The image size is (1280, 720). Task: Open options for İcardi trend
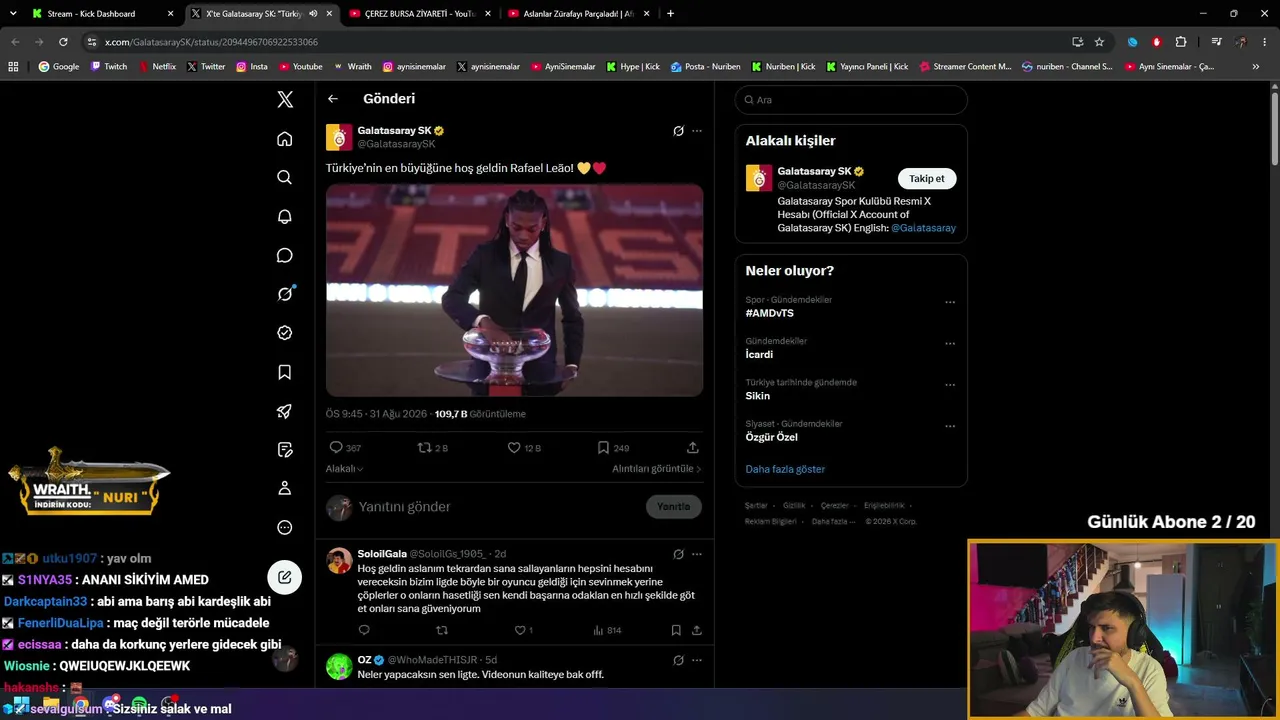[x=950, y=343]
